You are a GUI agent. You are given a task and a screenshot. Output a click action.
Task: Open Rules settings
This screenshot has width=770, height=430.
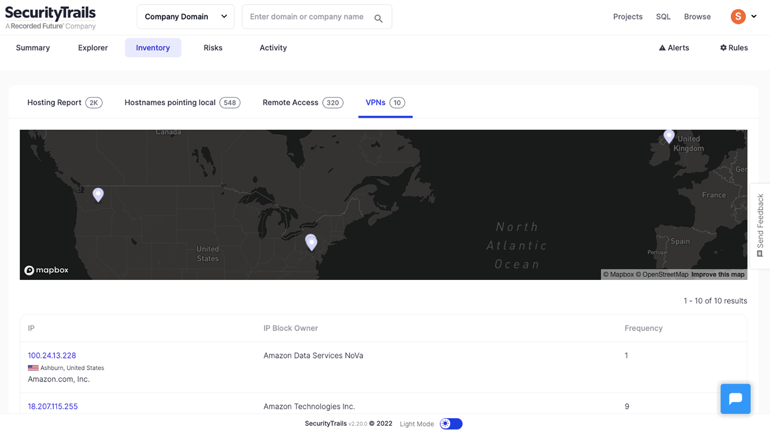[x=734, y=48]
